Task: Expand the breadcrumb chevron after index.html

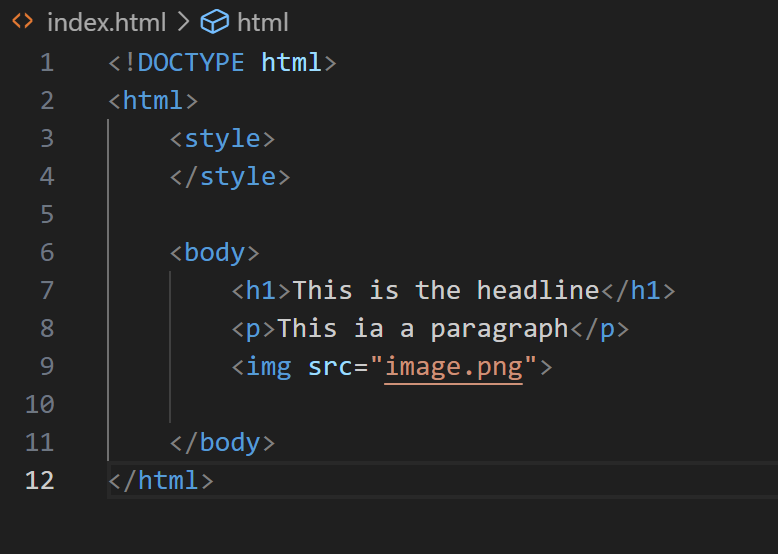Action: pos(183,22)
